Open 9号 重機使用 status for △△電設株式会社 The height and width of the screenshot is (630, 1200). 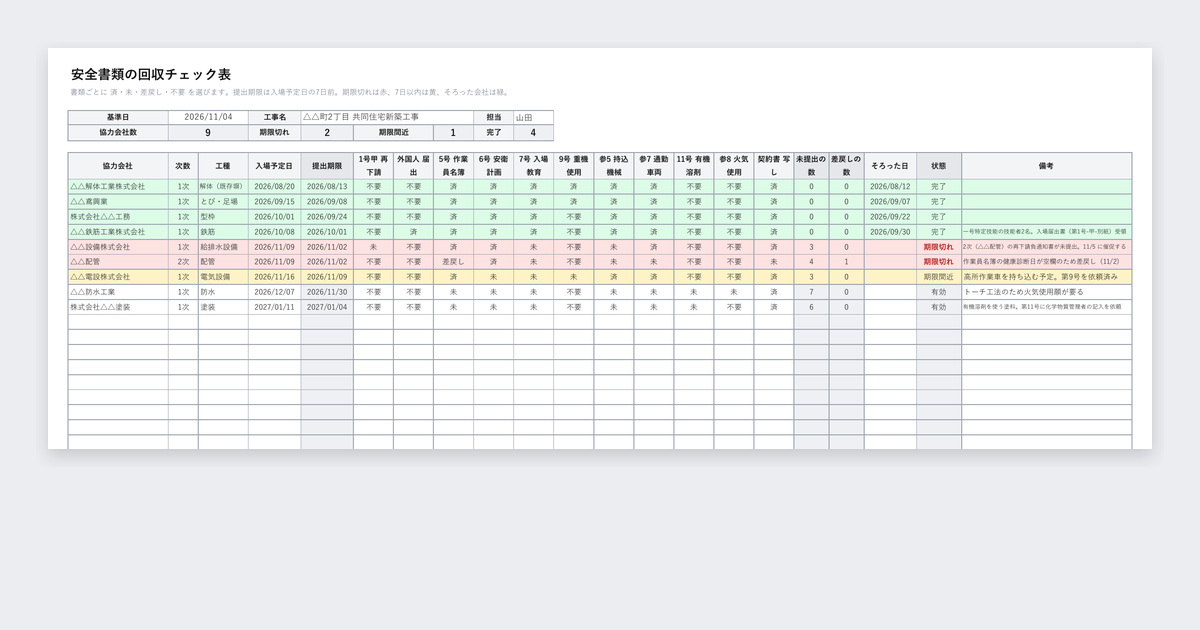[573, 276]
